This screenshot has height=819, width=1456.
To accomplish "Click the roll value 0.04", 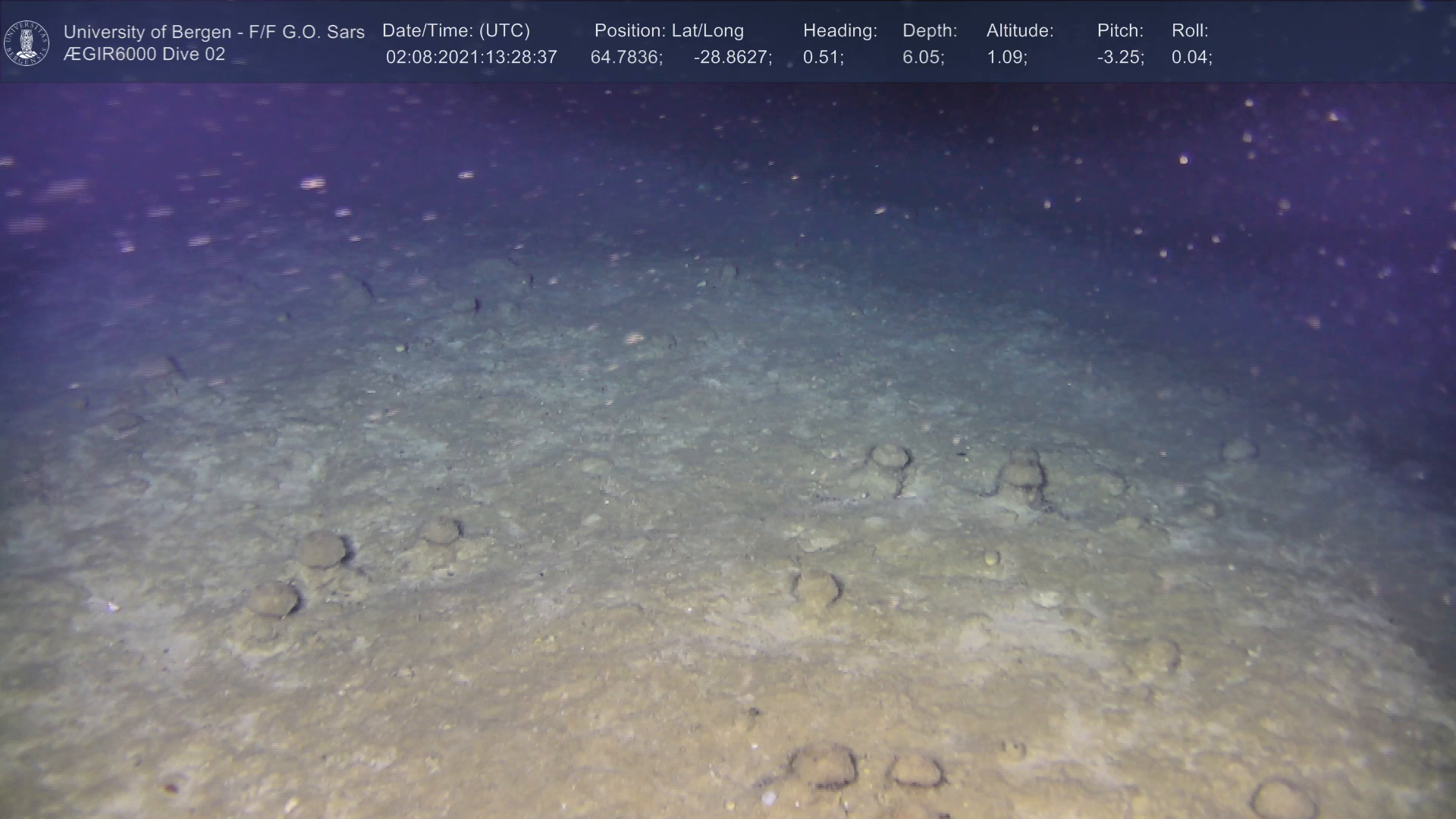I will click(x=1191, y=58).
